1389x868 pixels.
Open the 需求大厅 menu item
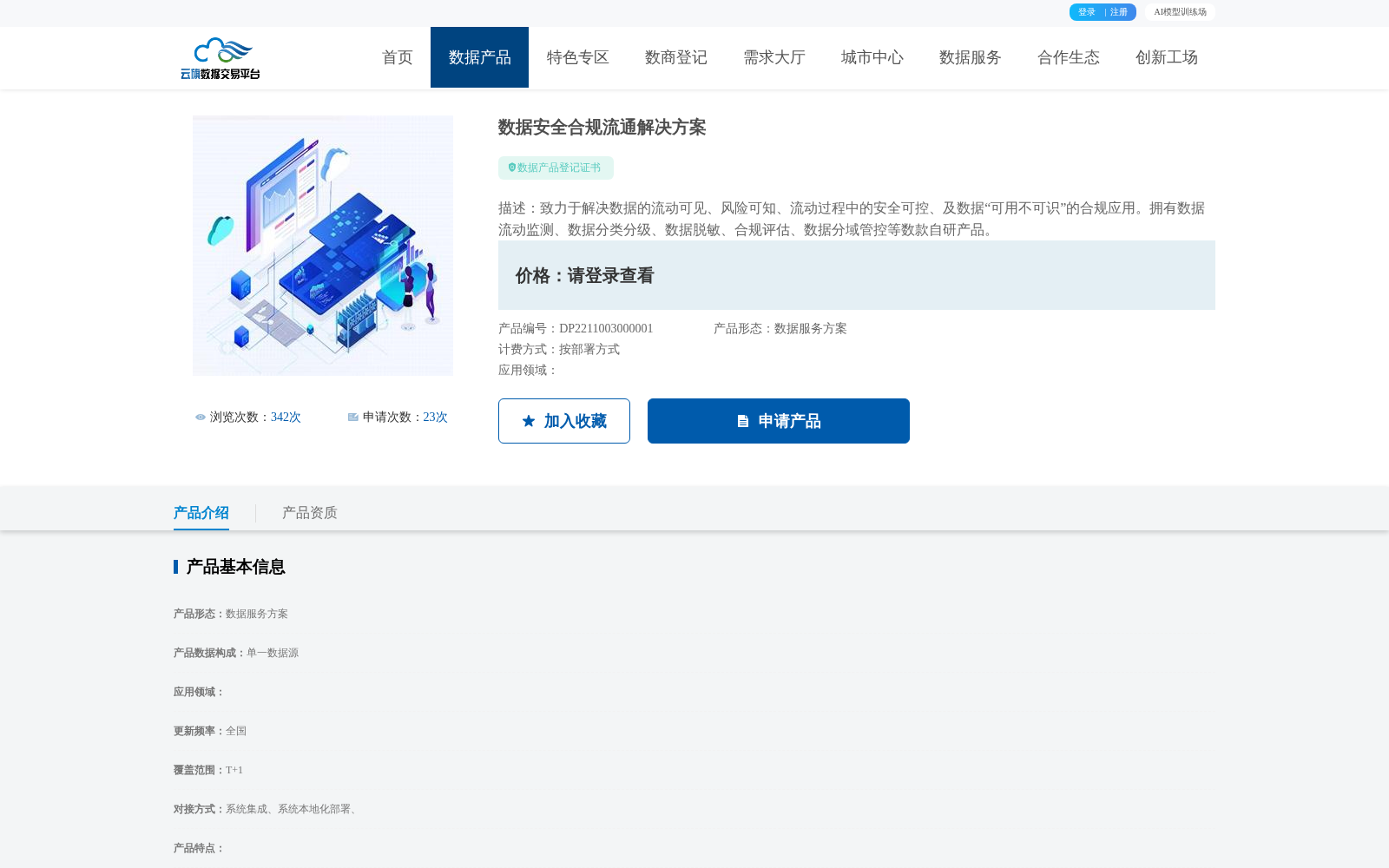(773, 57)
